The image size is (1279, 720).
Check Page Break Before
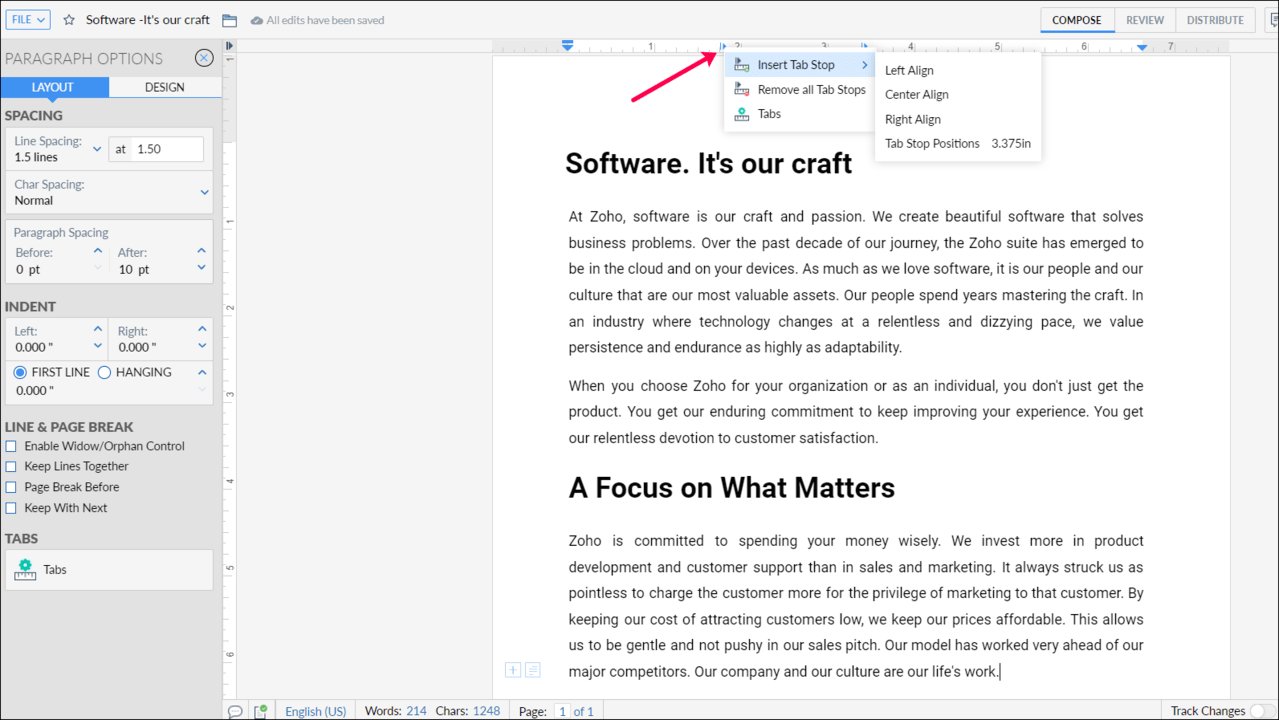[x=11, y=487]
